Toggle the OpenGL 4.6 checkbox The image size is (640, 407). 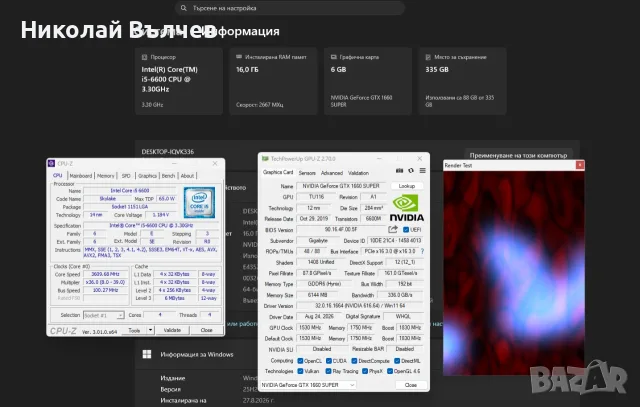point(390,371)
